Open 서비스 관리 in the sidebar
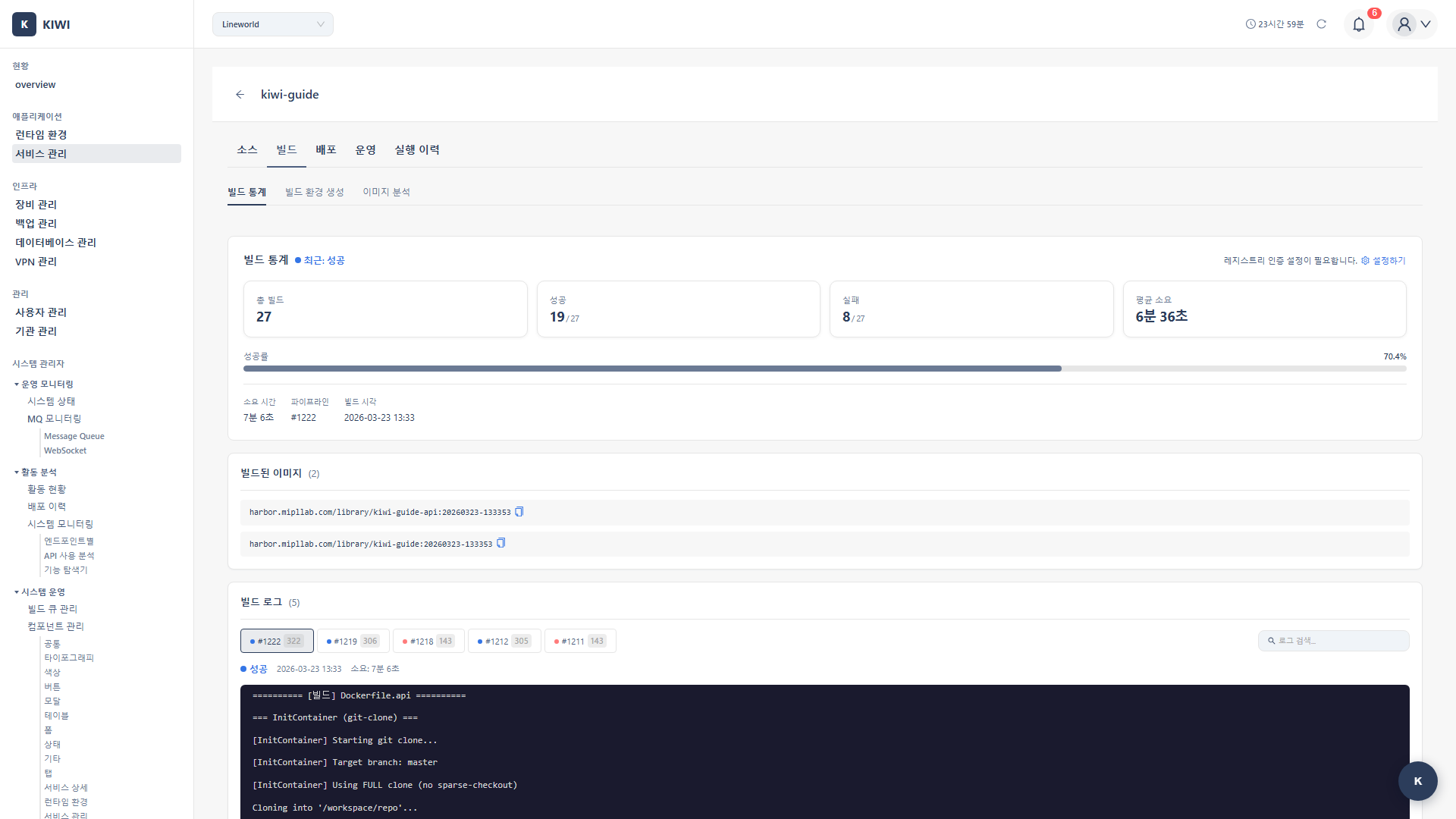Viewport: 1456px width, 819px height. 96,154
